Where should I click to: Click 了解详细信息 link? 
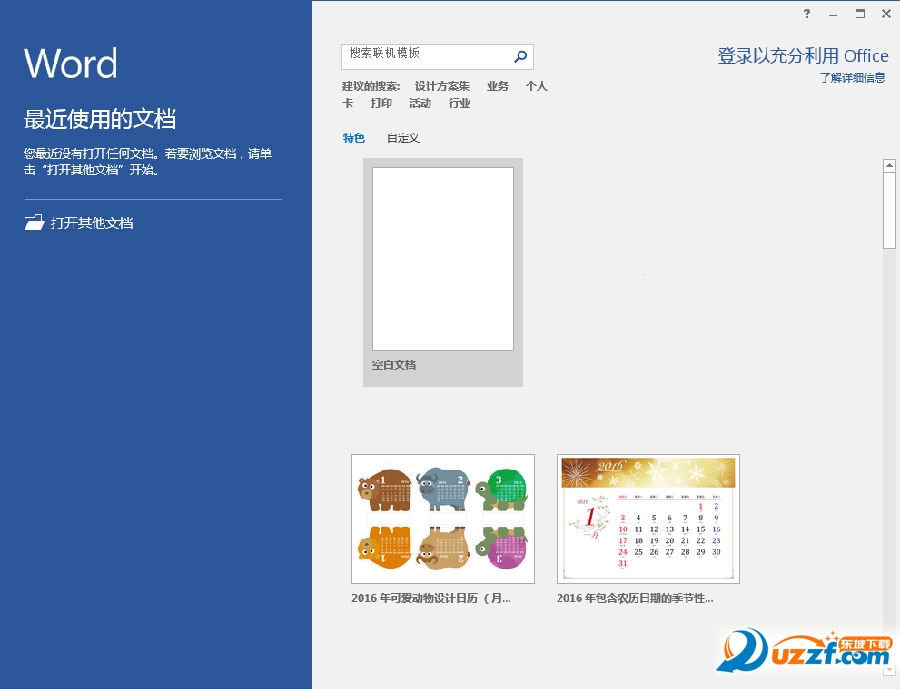[x=852, y=78]
